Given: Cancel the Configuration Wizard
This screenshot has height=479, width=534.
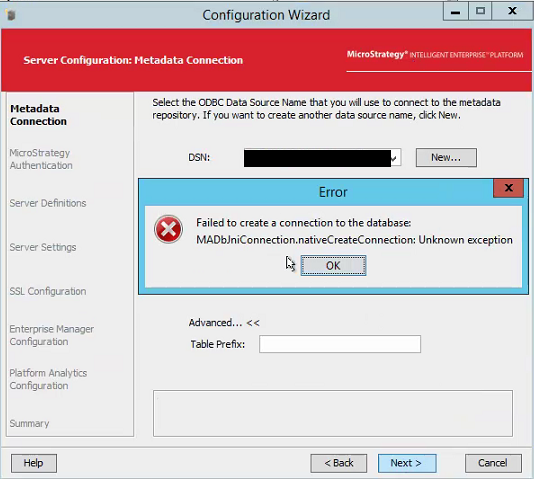Looking at the screenshot, I should coord(493,463).
